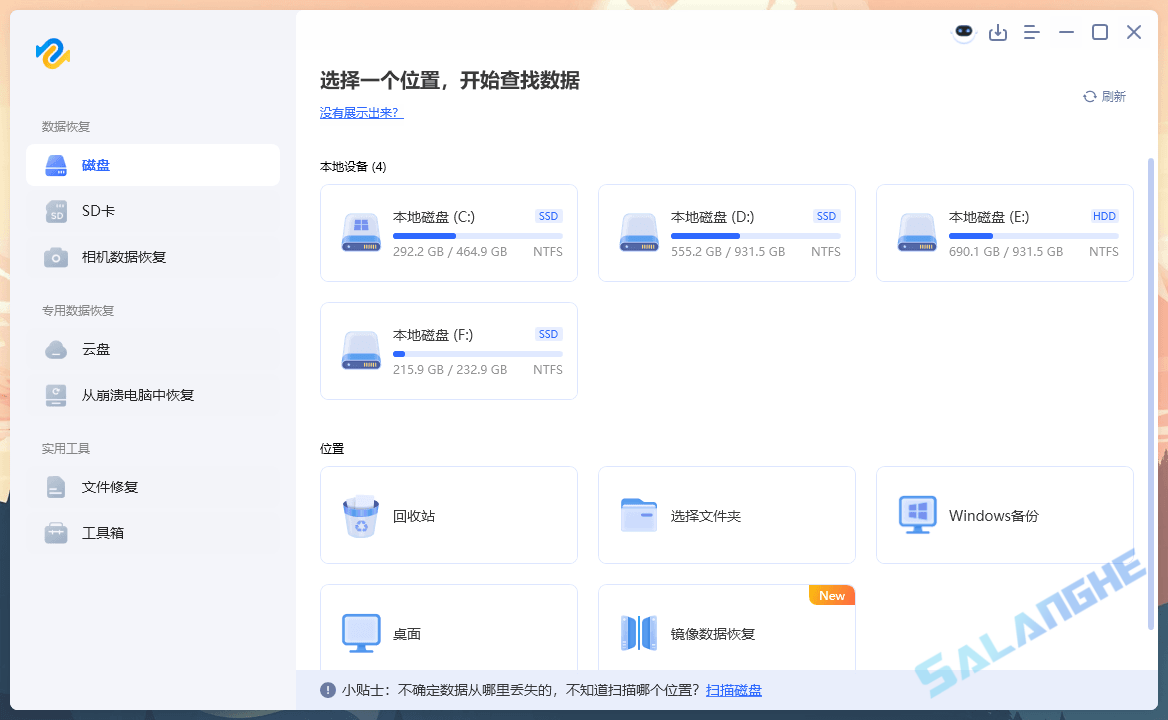Click the download icon in the title bar
Viewport: 1168px width, 720px height.
(x=998, y=32)
